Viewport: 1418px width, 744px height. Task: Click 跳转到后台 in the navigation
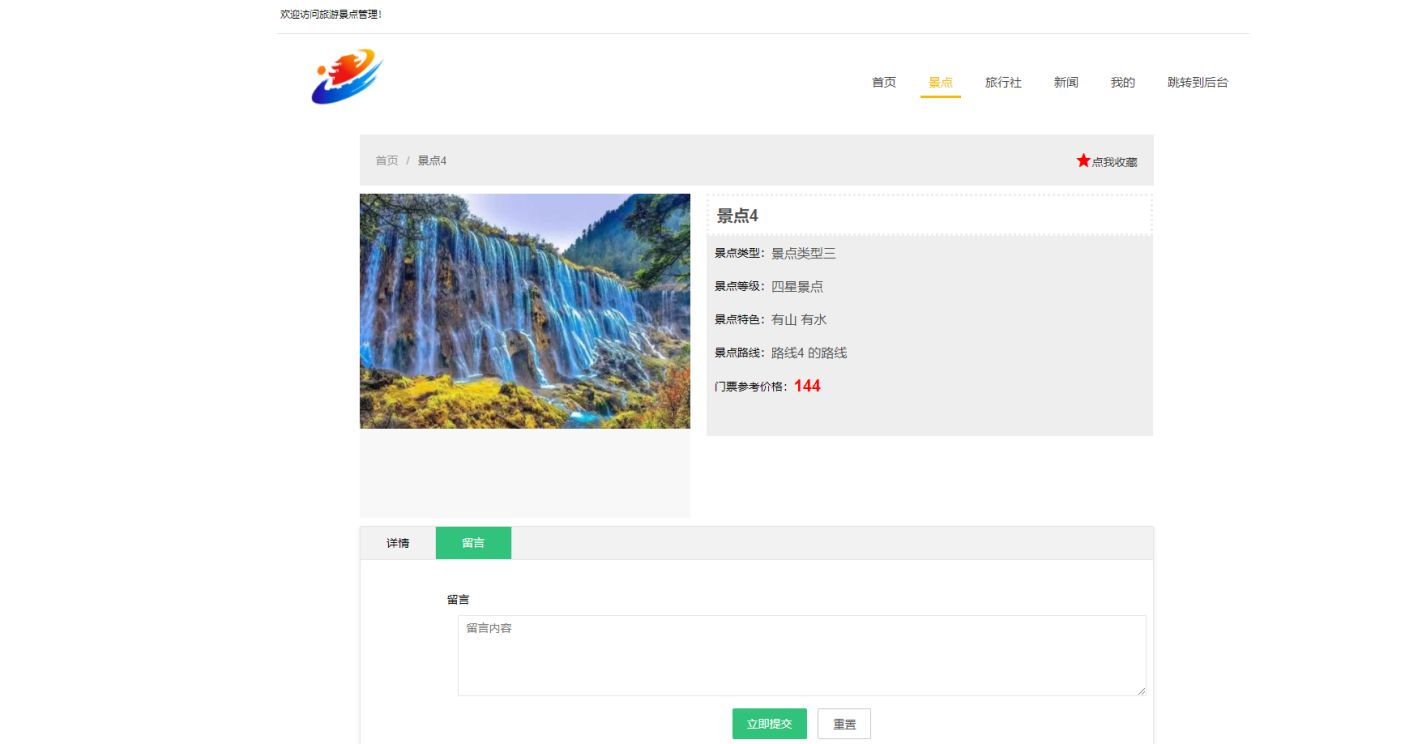pyautogui.click(x=1197, y=83)
